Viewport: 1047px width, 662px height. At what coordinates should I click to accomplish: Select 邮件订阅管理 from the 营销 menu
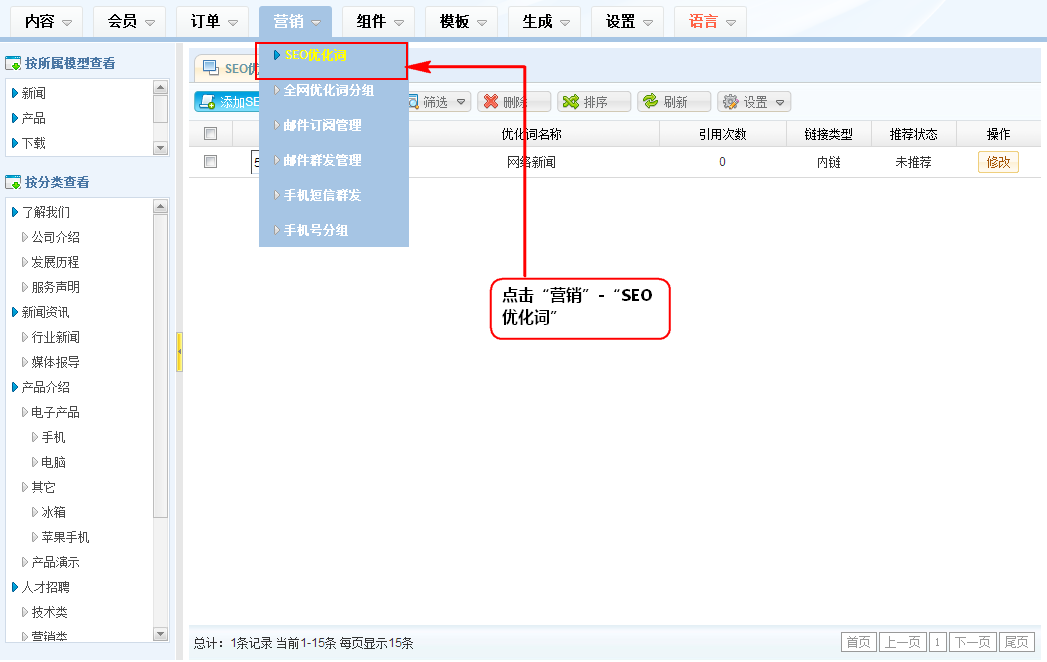(322, 125)
